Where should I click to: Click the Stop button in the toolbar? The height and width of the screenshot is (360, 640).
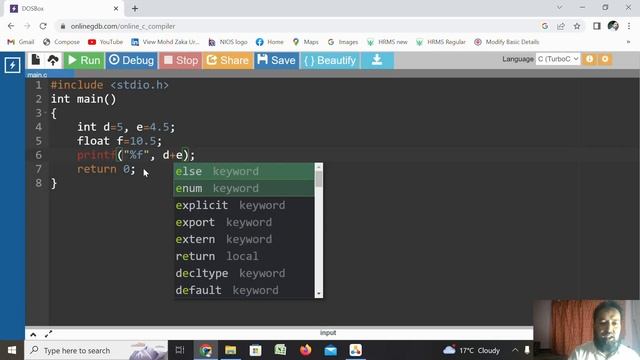coord(180,60)
